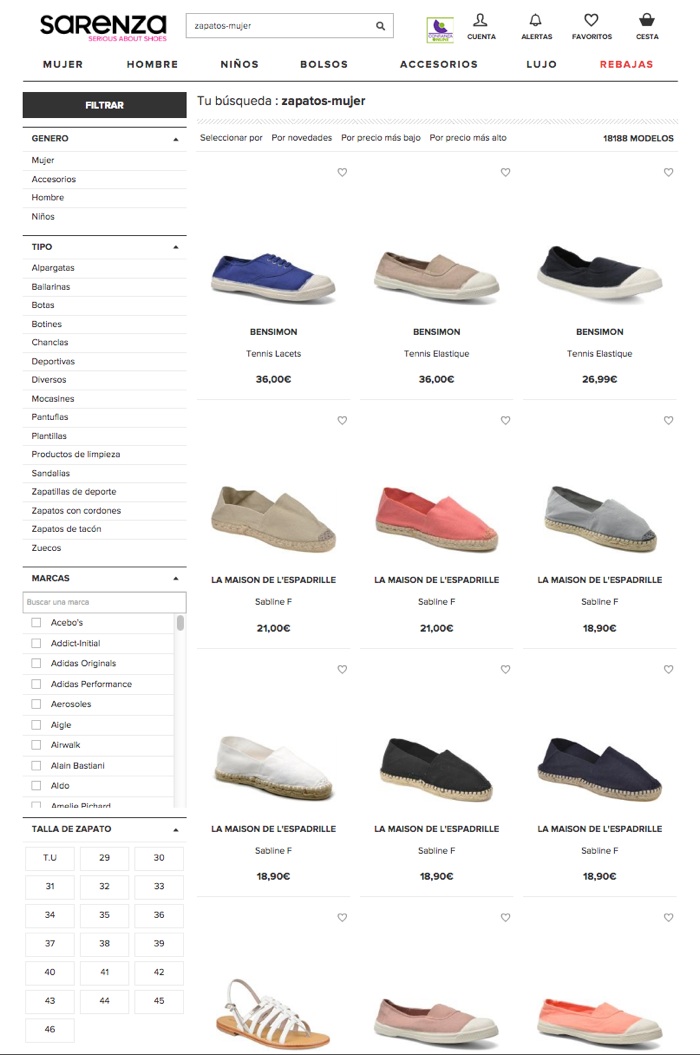The width and height of the screenshot is (700, 1055).
Task: Favorite the navy Bensimon Tennis Elastique 26,99€
Action: tap(668, 172)
